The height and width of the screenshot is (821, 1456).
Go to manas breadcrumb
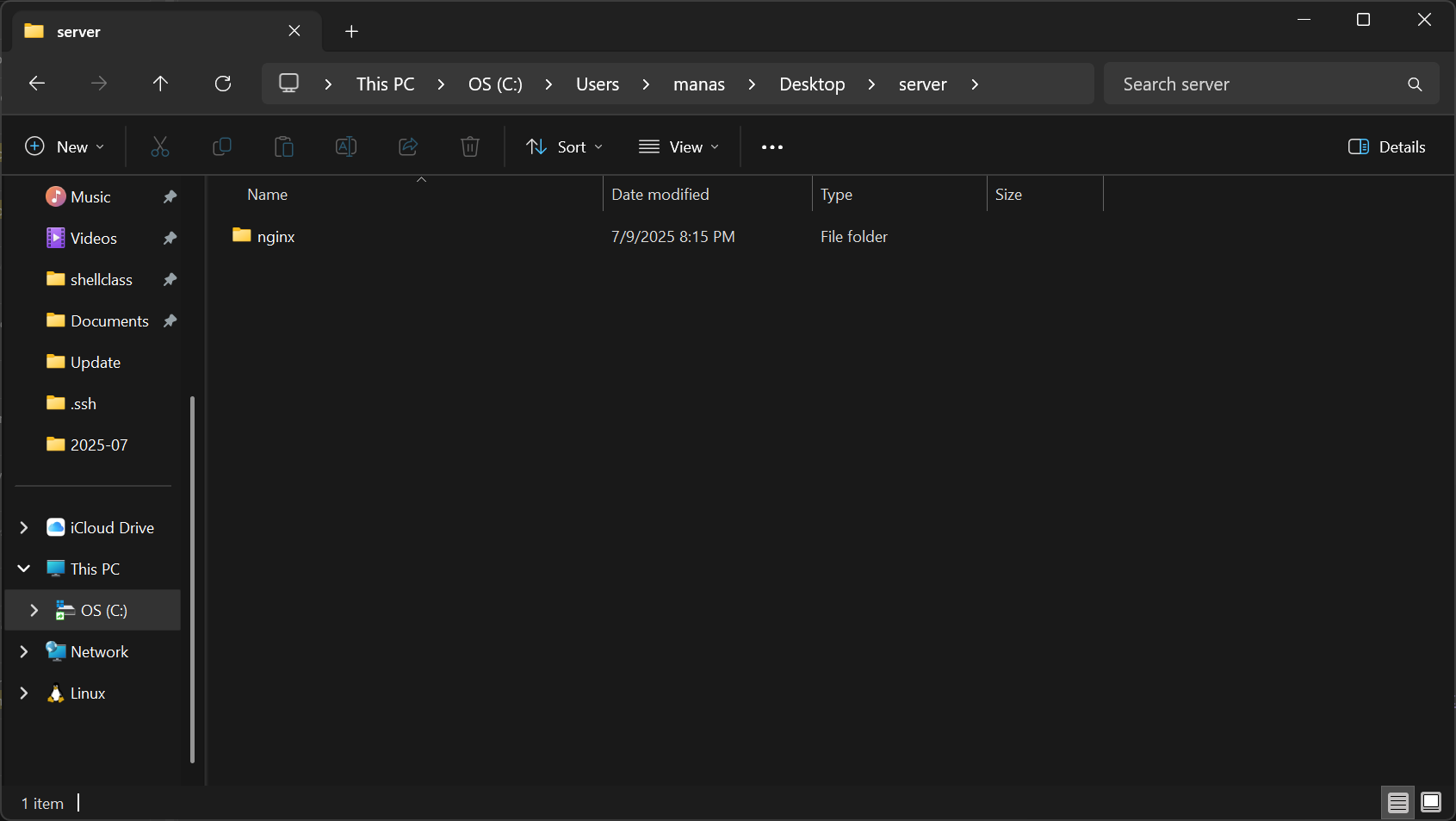tap(699, 84)
